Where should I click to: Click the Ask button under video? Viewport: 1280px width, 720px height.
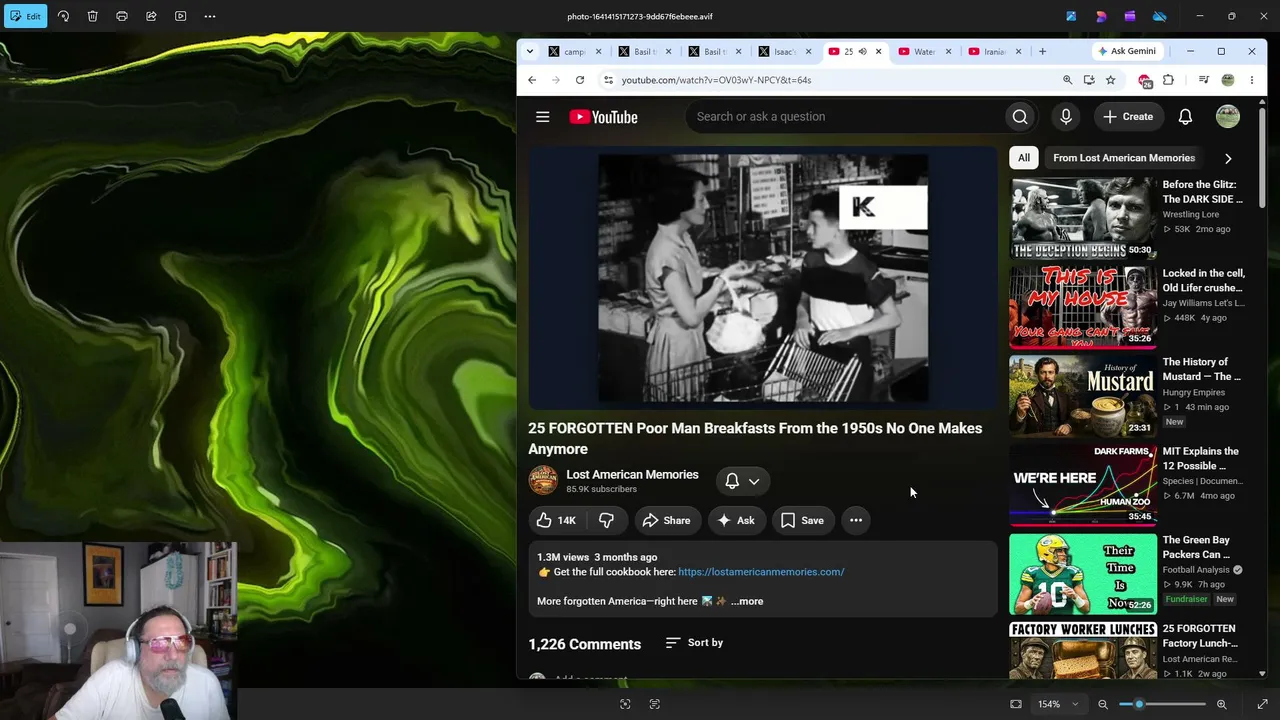coord(736,520)
